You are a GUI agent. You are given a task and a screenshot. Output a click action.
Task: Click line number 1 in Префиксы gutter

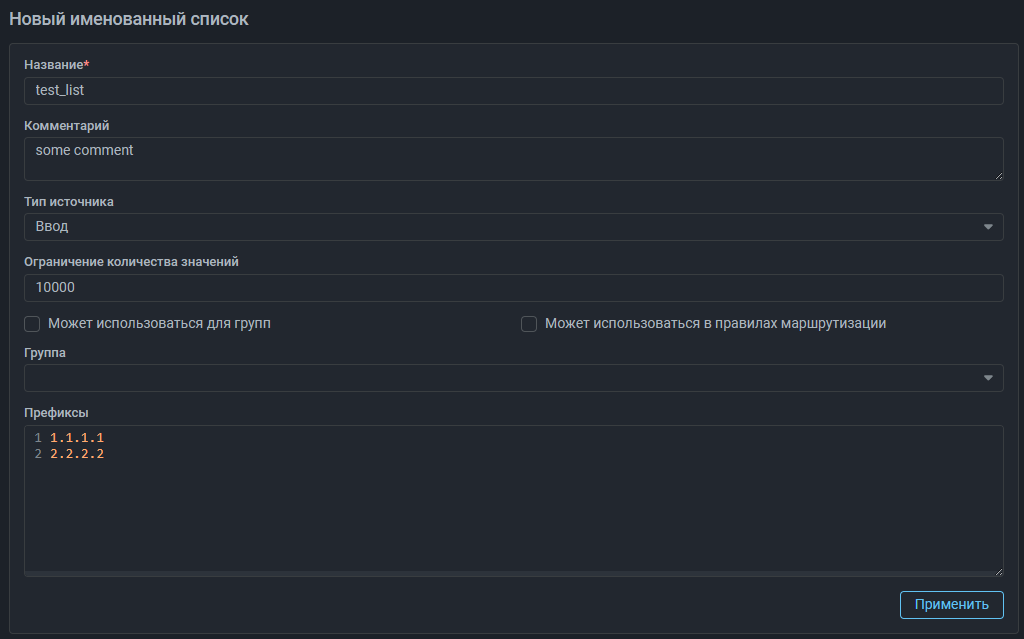(x=38, y=438)
